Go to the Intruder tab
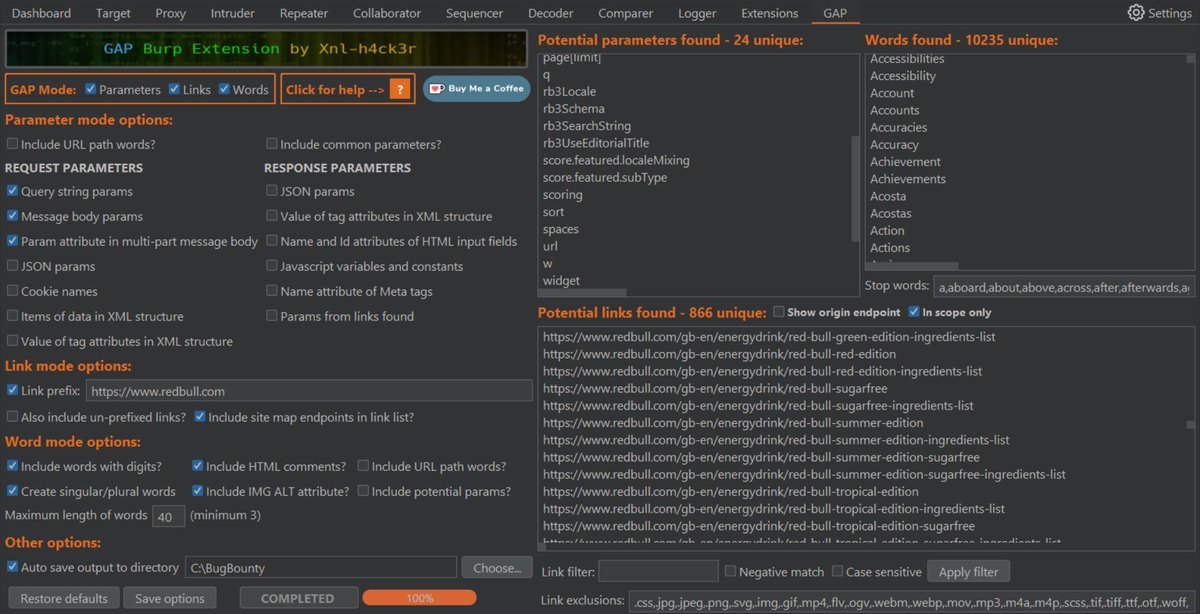The width and height of the screenshot is (1200, 614). point(232,13)
